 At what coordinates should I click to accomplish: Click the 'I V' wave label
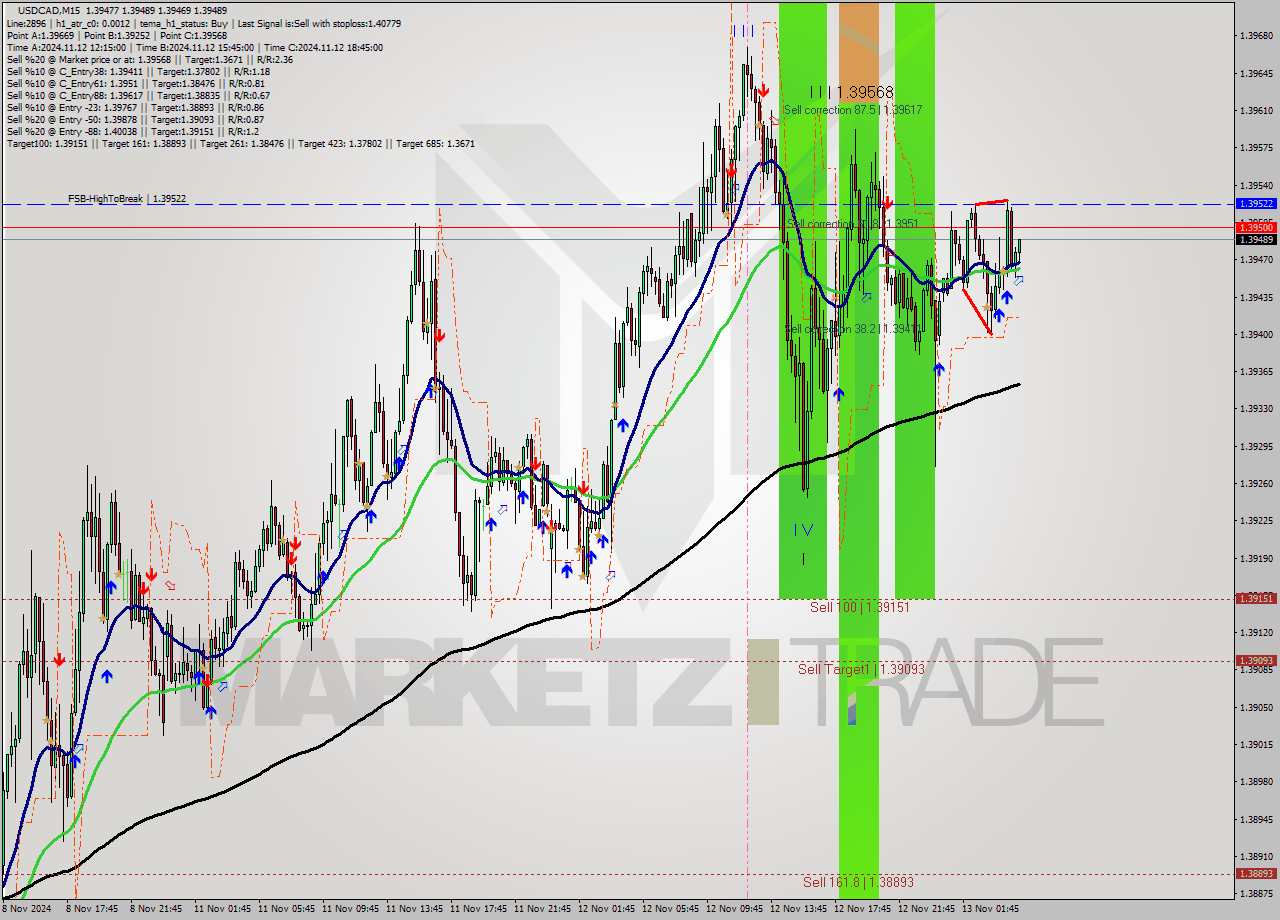[x=803, y=529]
